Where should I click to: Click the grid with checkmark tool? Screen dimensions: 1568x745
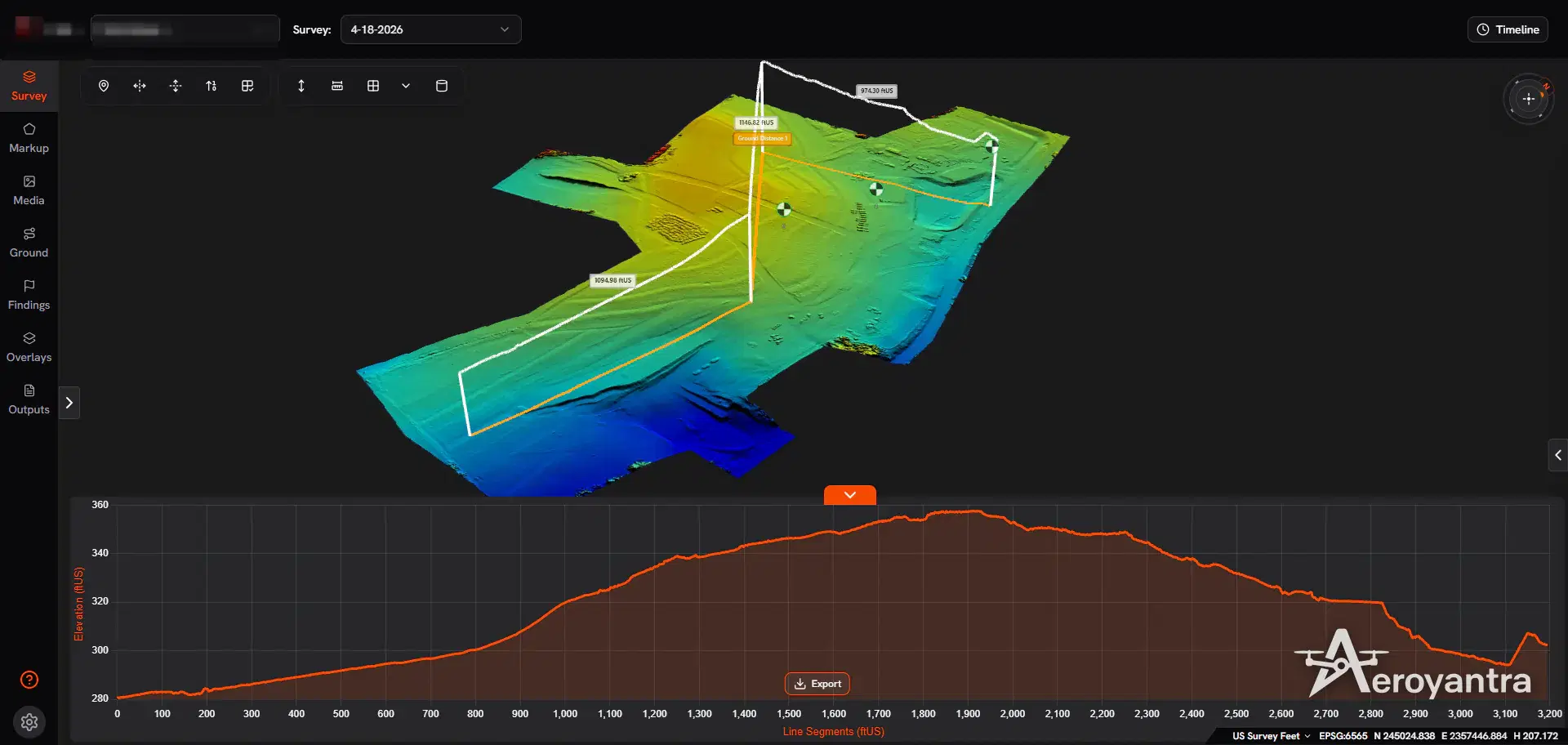(247, 86)
